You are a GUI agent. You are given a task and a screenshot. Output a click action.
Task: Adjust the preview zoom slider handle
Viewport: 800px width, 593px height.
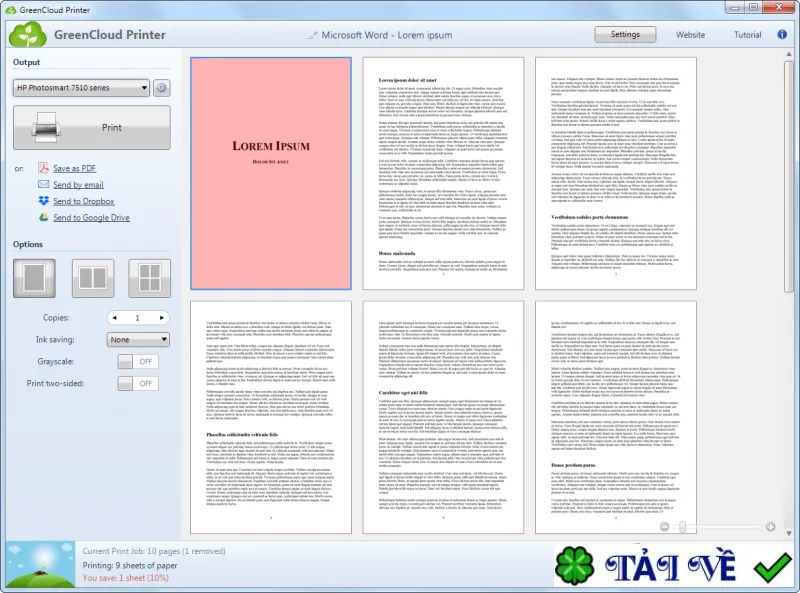pos(682,527)
